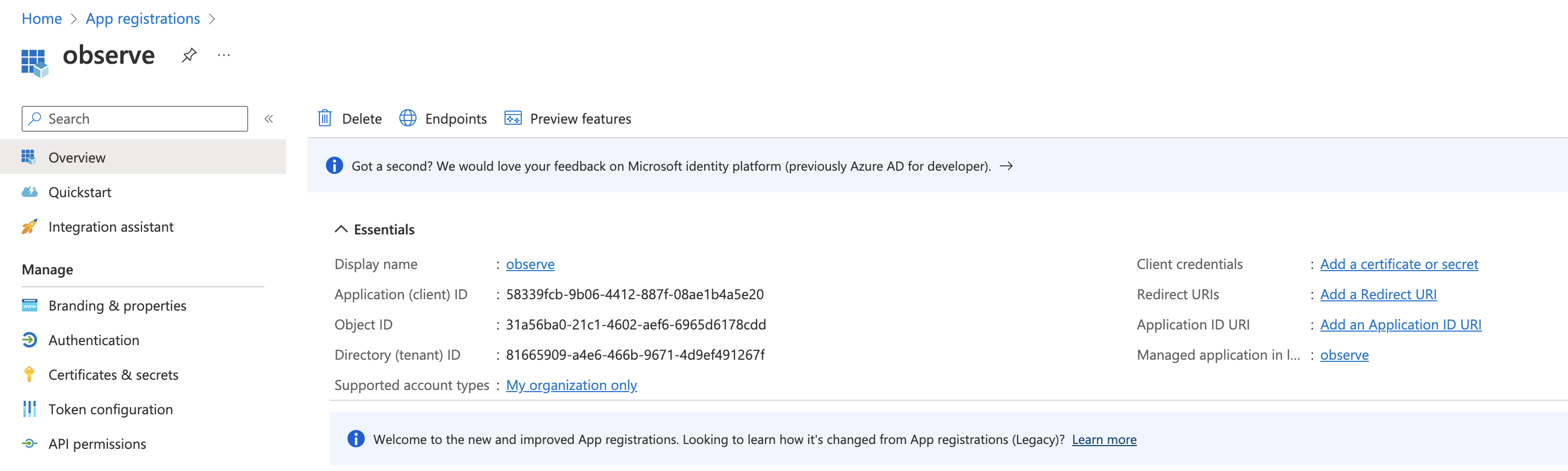Image resolution: width=1568 pixels, height=471 pixels.
Task: Click the observe page title
Action: [x=109, y=56]
